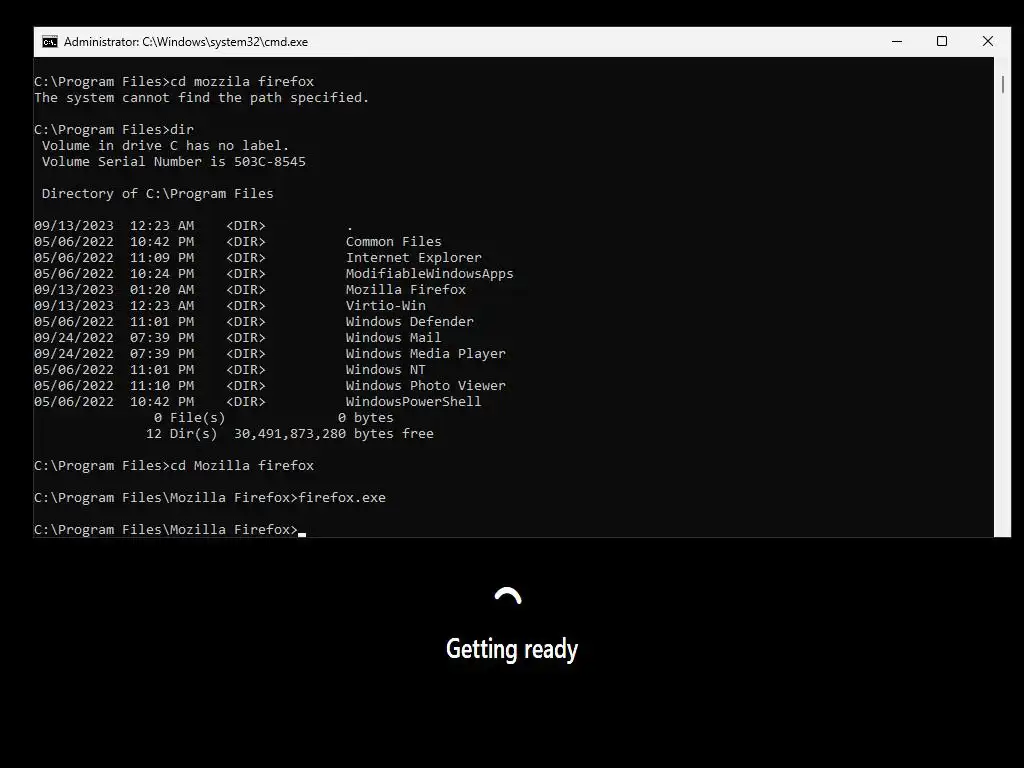This screenshot has height=768, width=1024.
Task: Click the 'WindowsPowerShell' directory entry
Action: pos(413,402)
